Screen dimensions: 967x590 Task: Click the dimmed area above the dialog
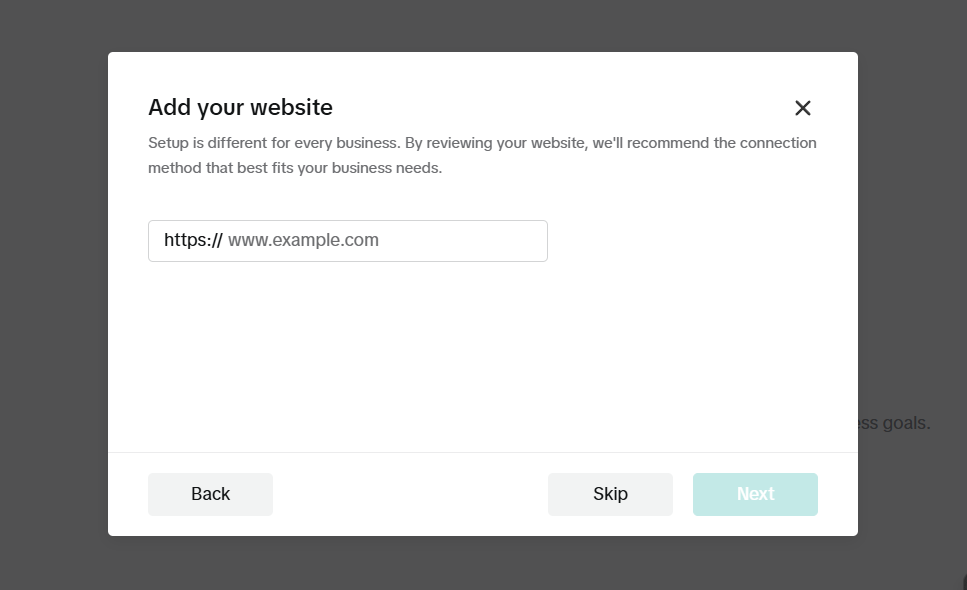[482, 25]
